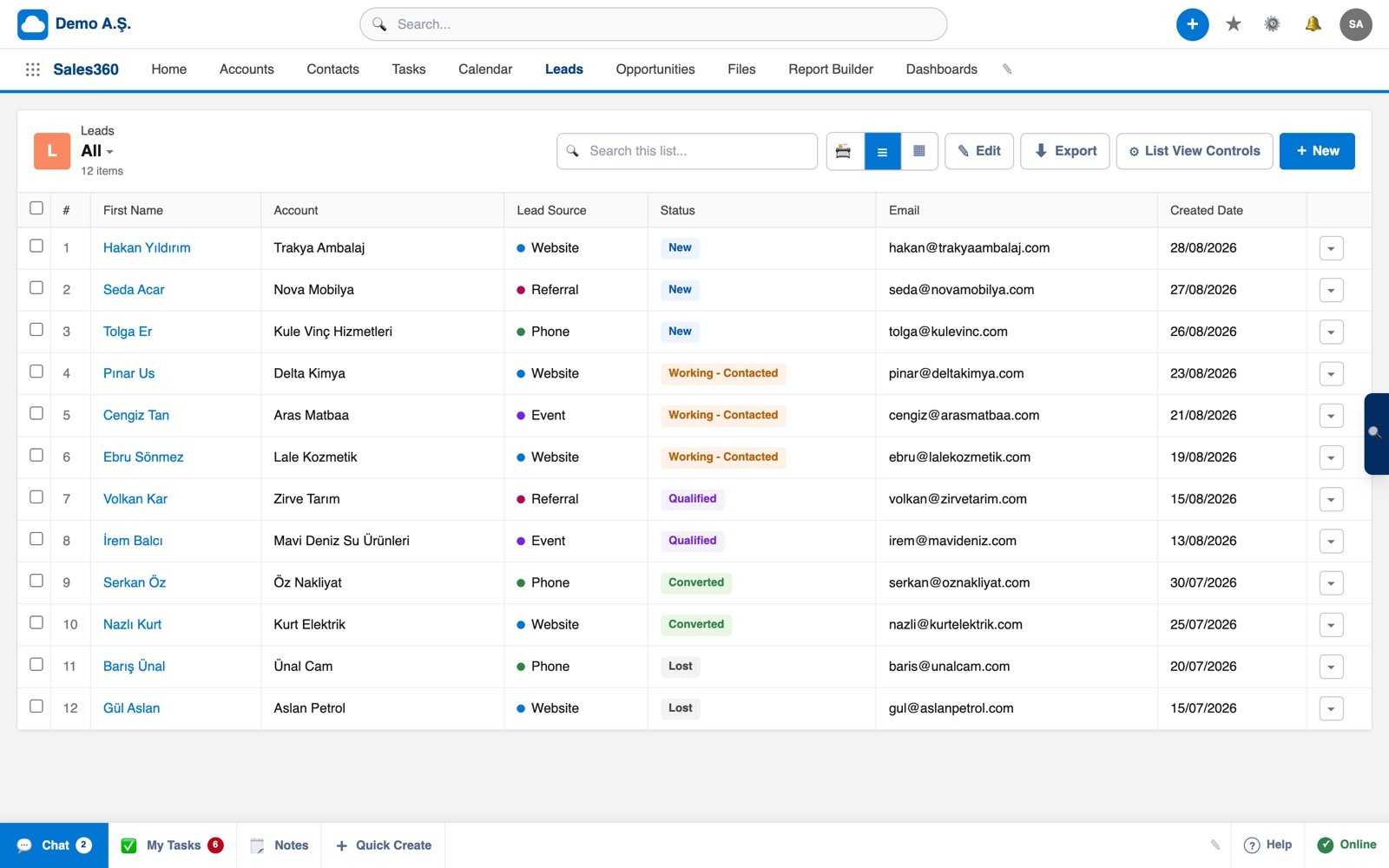Open My Tasks in utility bar
Screen dimensions: 1389x868
[172, 845]
